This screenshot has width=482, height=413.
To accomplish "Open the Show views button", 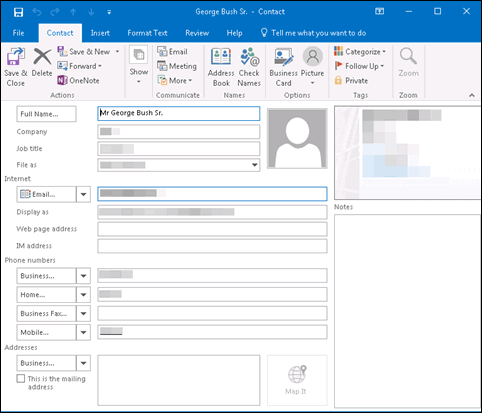I will [139, 66].
